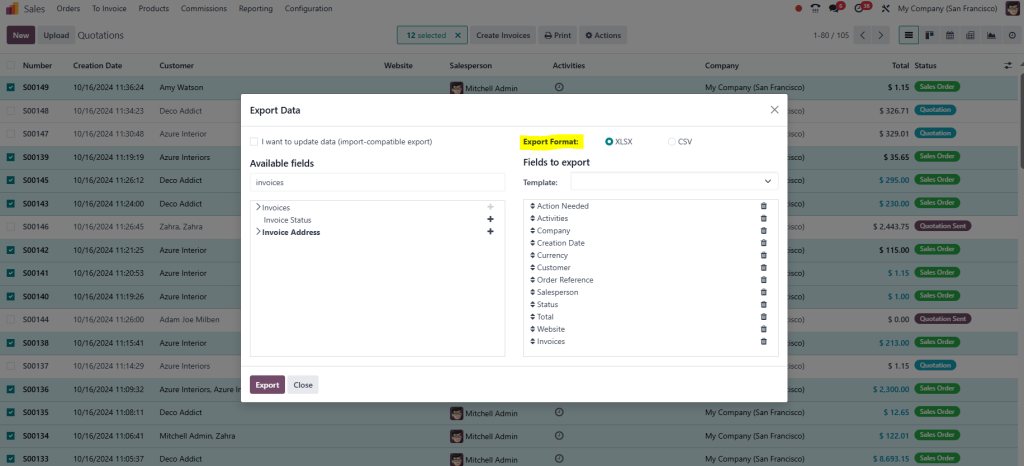Open the Orders menu
This screenshot has width=1024, height=466.
click(x=68, y=8)
